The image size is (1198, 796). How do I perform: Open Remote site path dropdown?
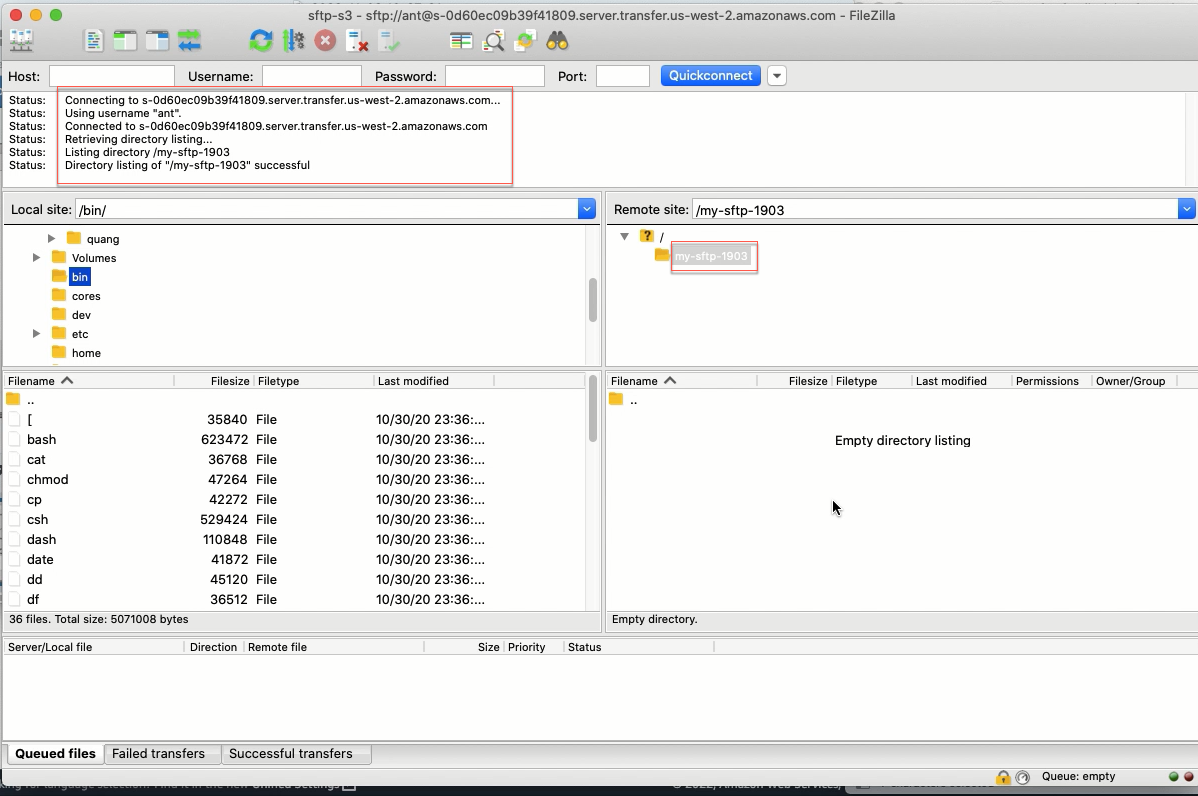1186,209
